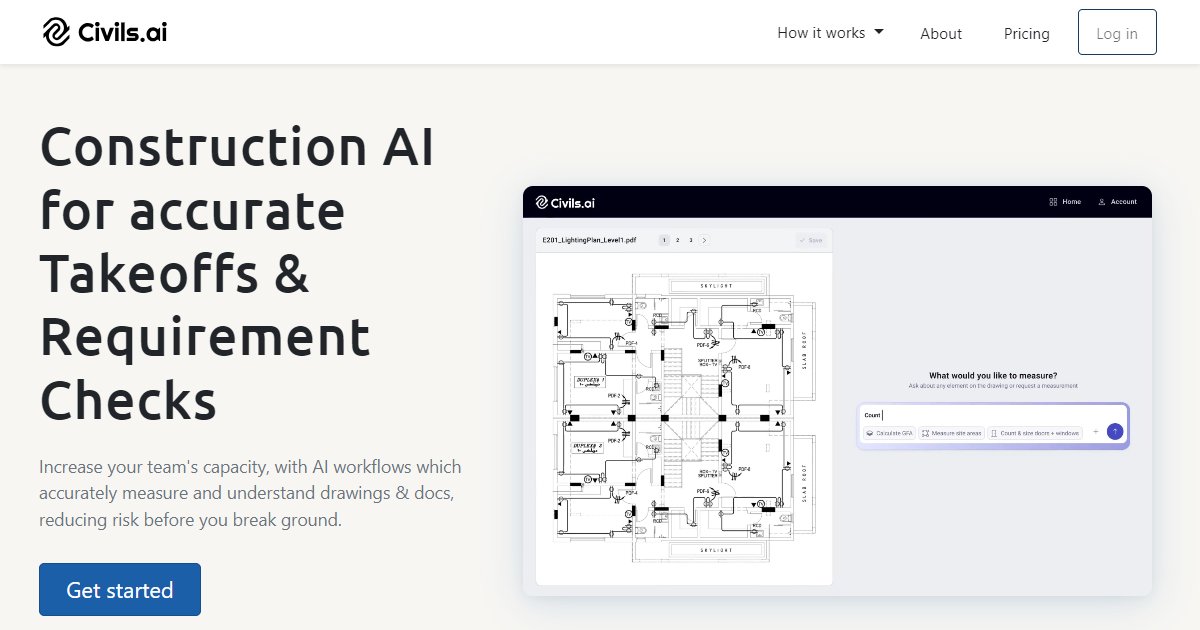
Task: Click the Count & size doors + windows chip
Action: tap(1035, 433)
